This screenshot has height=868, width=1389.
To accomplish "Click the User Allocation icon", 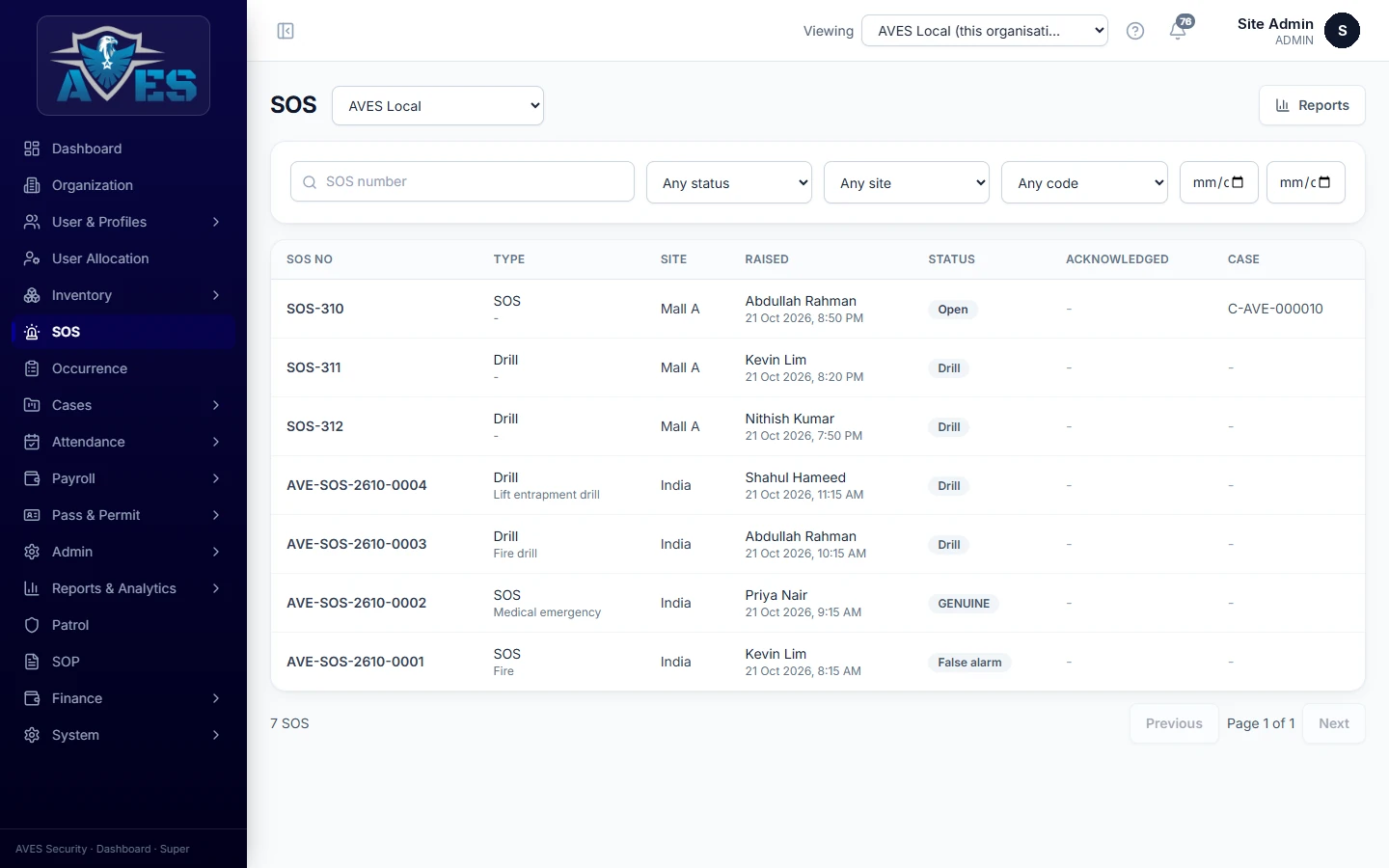I will [x=32, y=258].
